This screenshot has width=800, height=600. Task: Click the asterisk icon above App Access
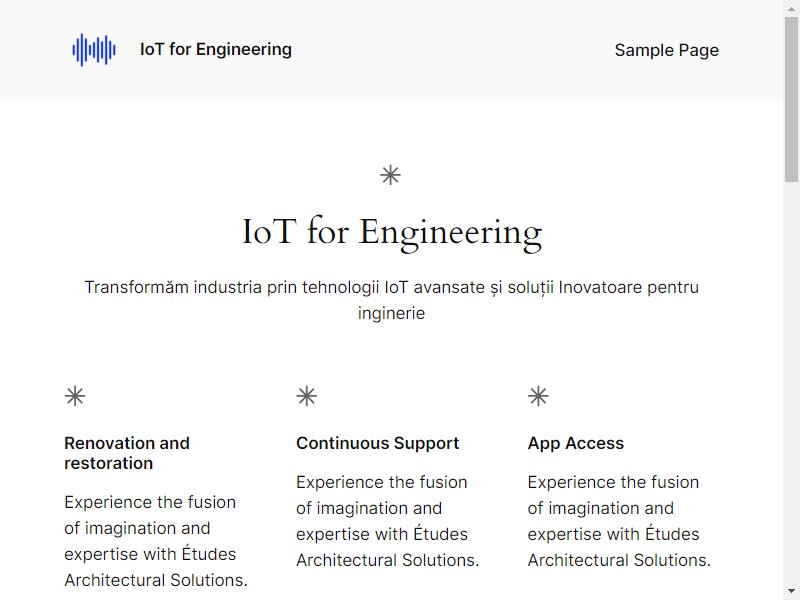pos(538,396)
